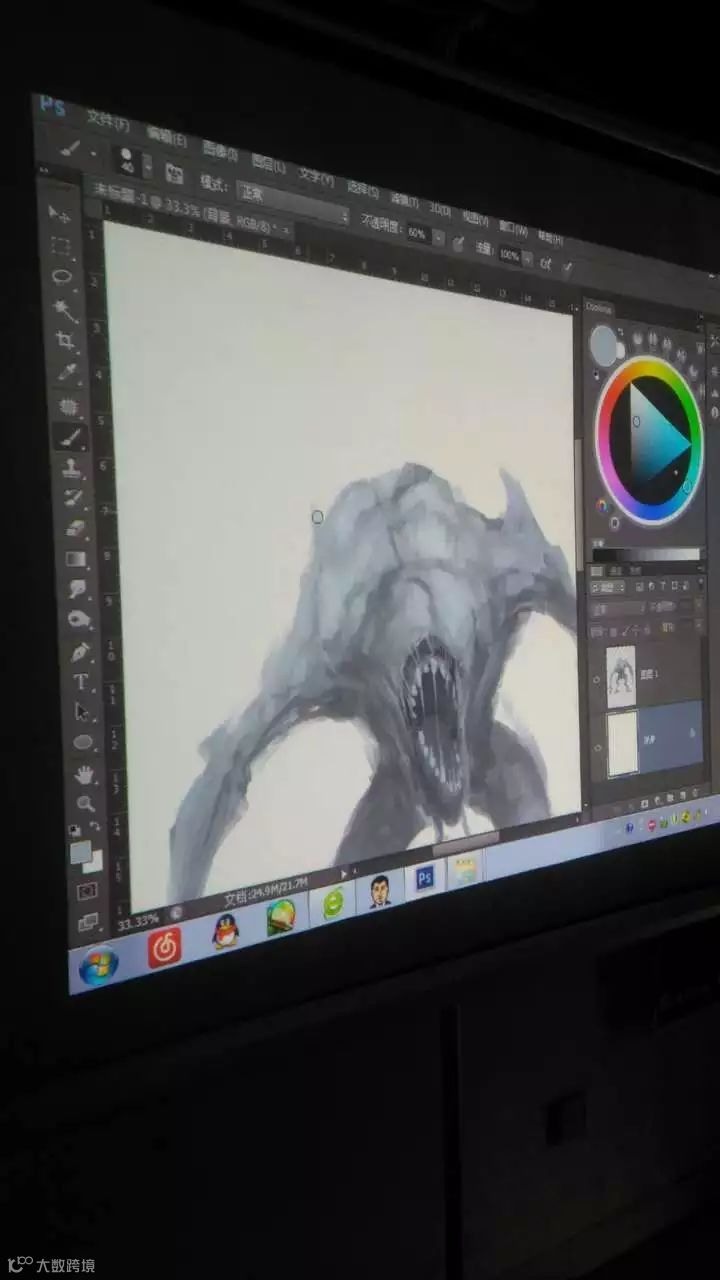Select the white background layer thumbnail
This screenshot has width=720, height=1280.
[623, 743]
